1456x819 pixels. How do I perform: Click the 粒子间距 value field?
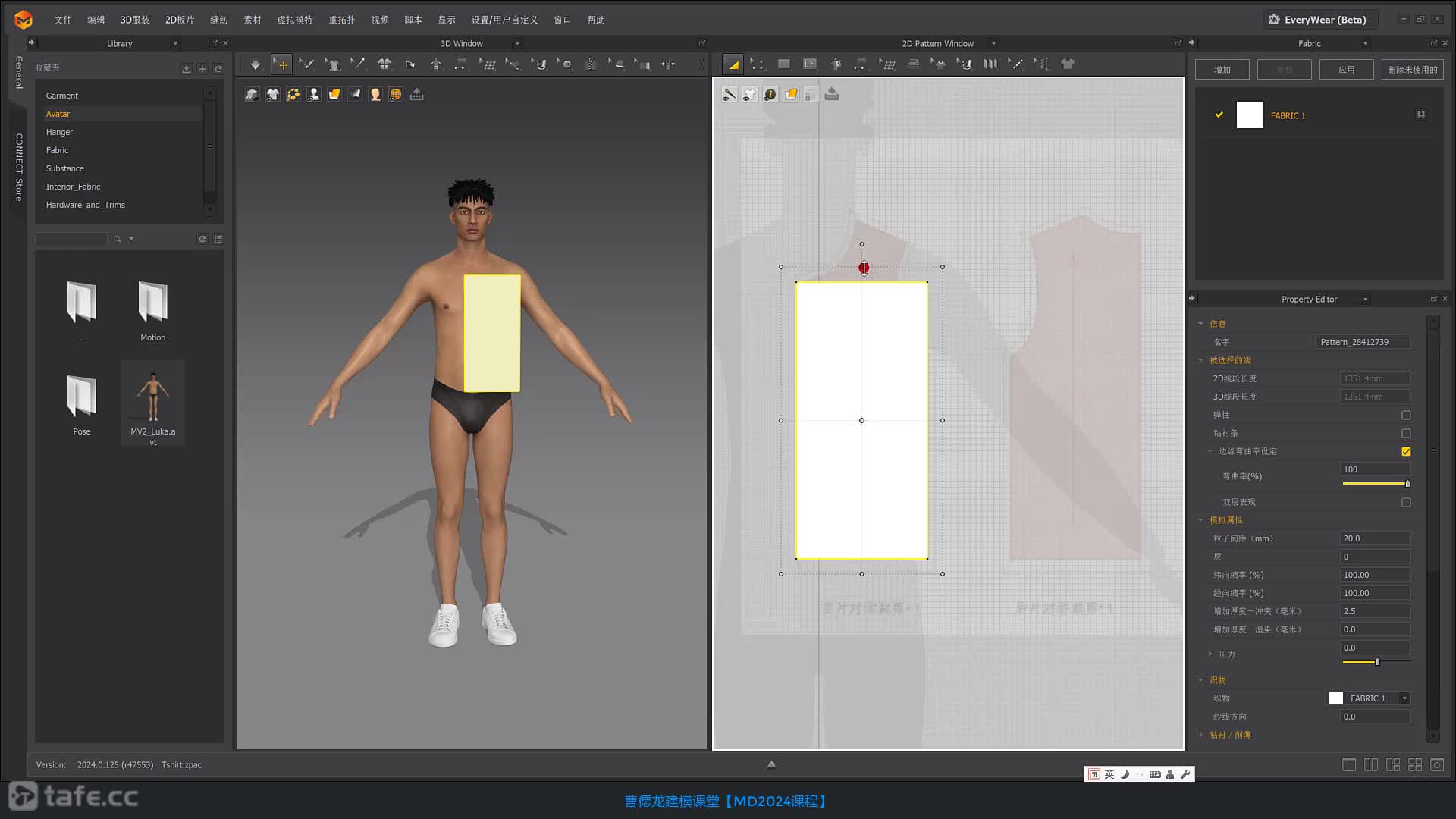pos(1375,538)
